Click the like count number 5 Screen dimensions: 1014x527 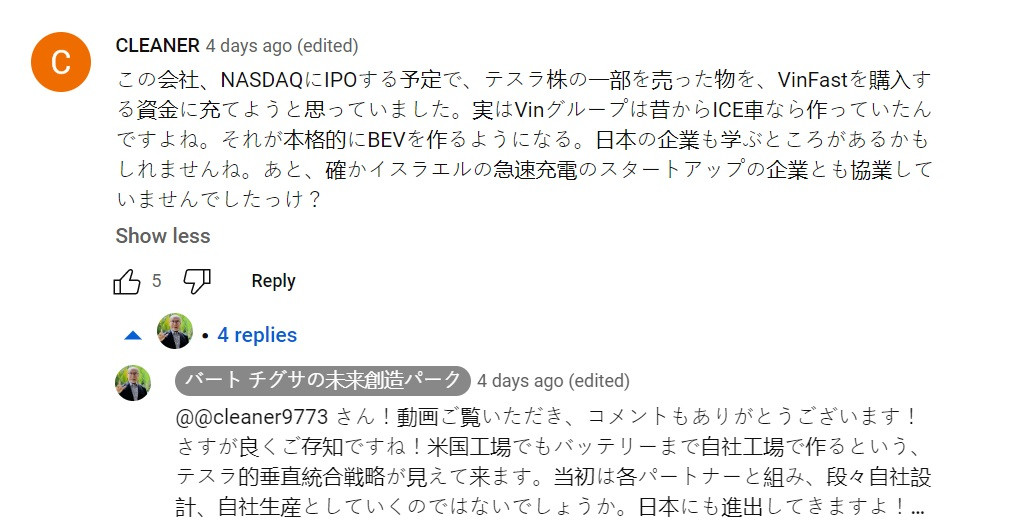tap(156, 282)
